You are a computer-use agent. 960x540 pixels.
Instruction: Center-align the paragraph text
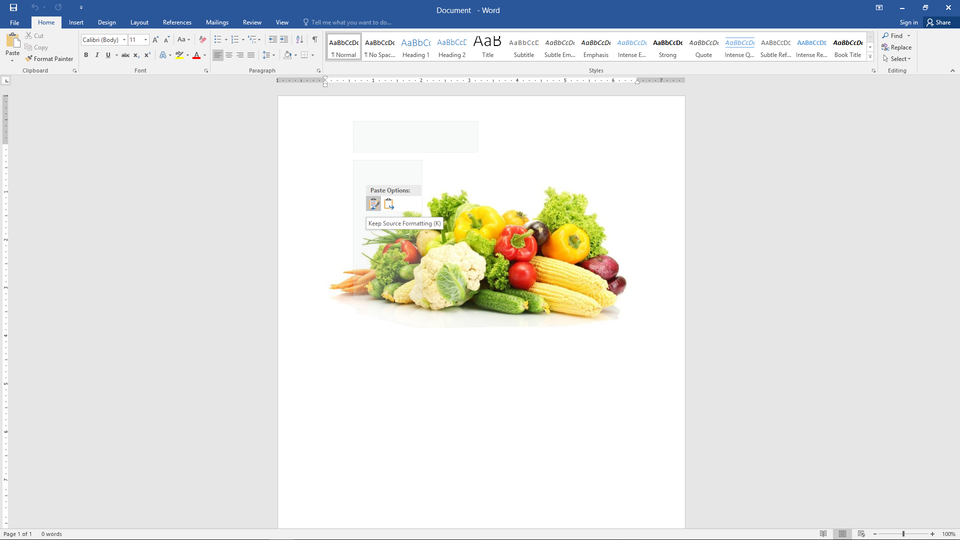pyautogui.click(x=229, y=55)
